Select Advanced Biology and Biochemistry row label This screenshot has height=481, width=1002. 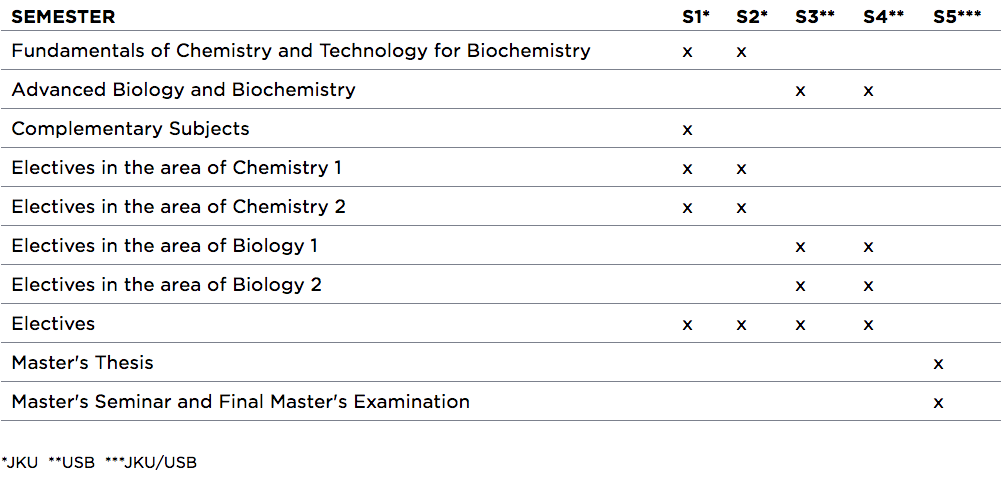[x=183, y=90]
